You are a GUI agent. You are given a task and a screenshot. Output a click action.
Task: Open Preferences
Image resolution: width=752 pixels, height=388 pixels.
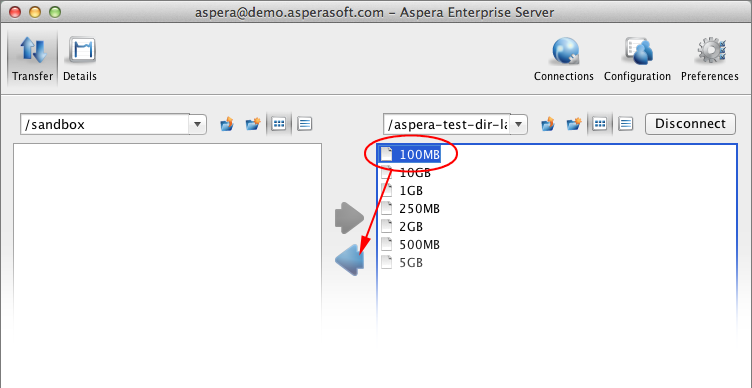[710, 59]
